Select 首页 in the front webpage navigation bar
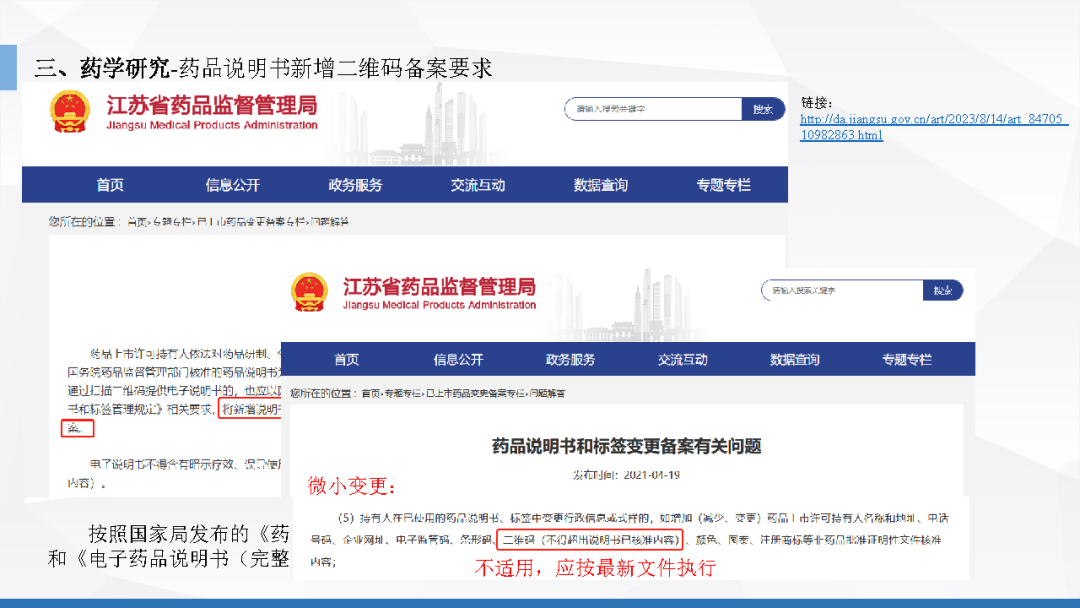 click(x=346, y=360)
